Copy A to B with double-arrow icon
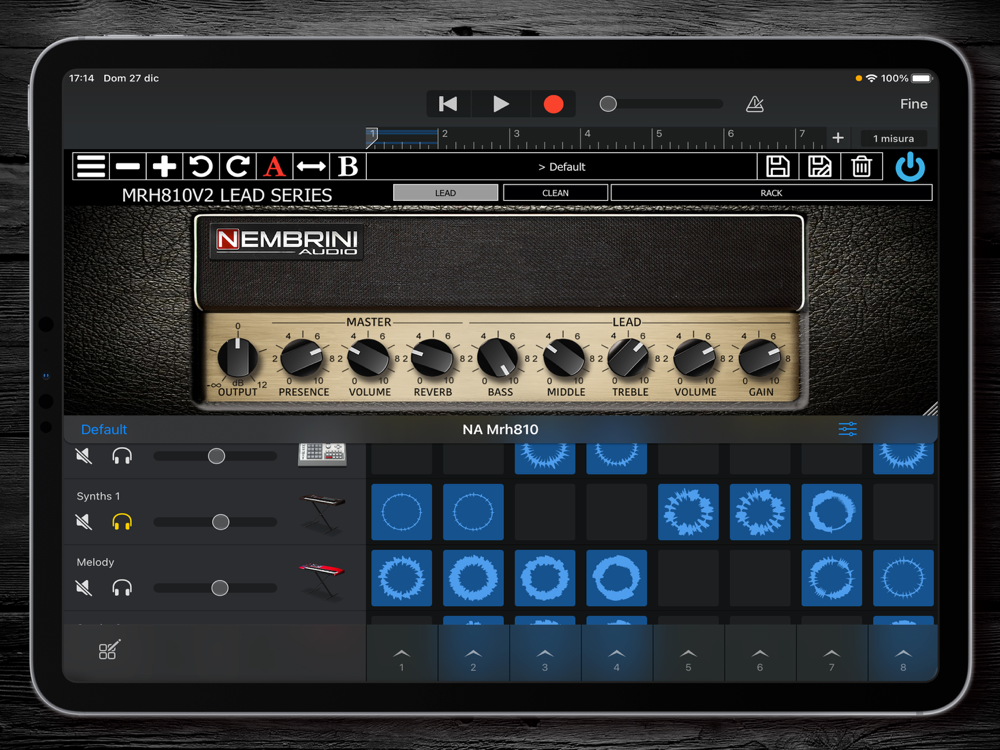The image size is (1000, 750). point(311,166)
